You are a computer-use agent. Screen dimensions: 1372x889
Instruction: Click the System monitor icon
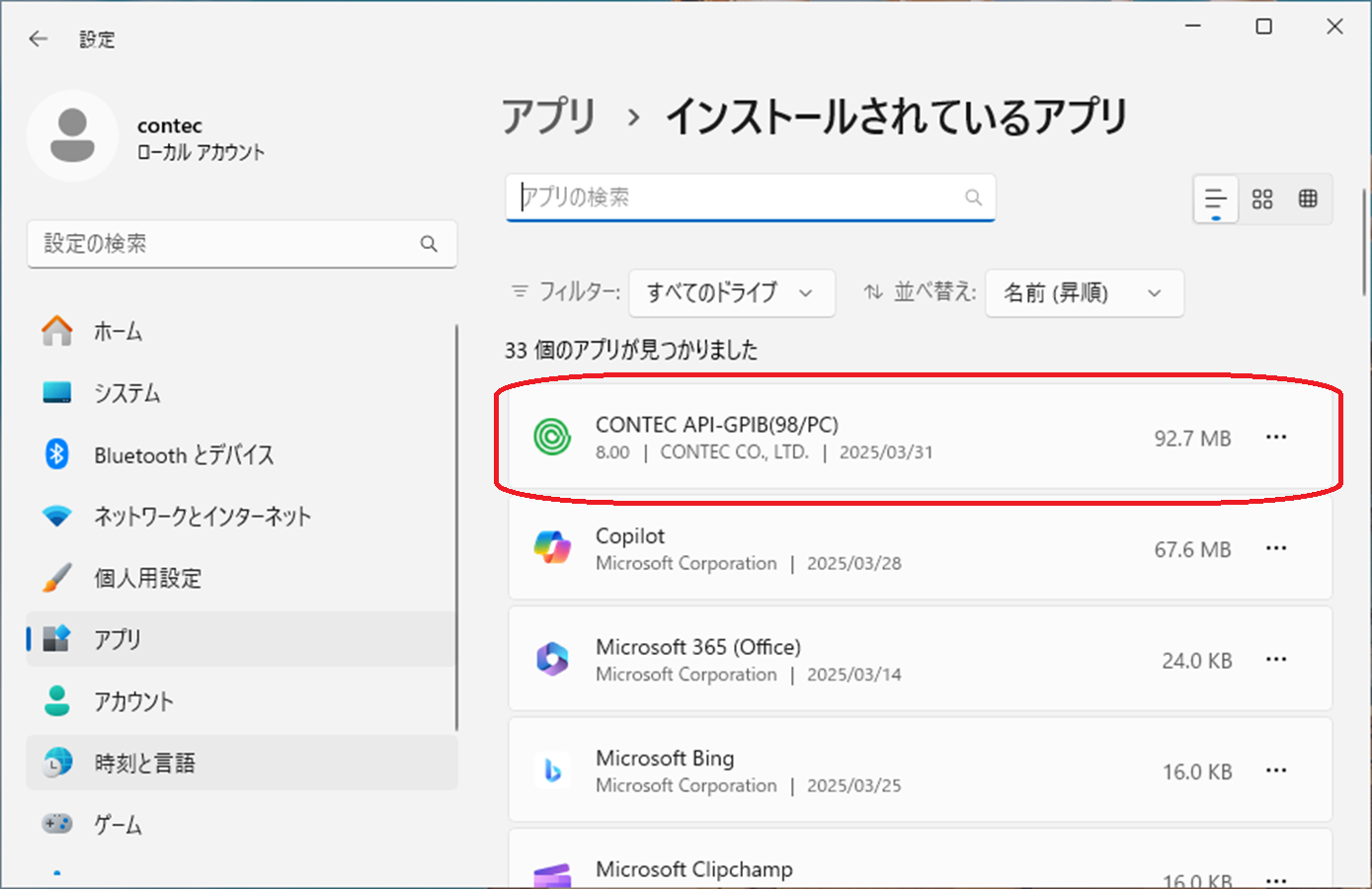point(57,392)
